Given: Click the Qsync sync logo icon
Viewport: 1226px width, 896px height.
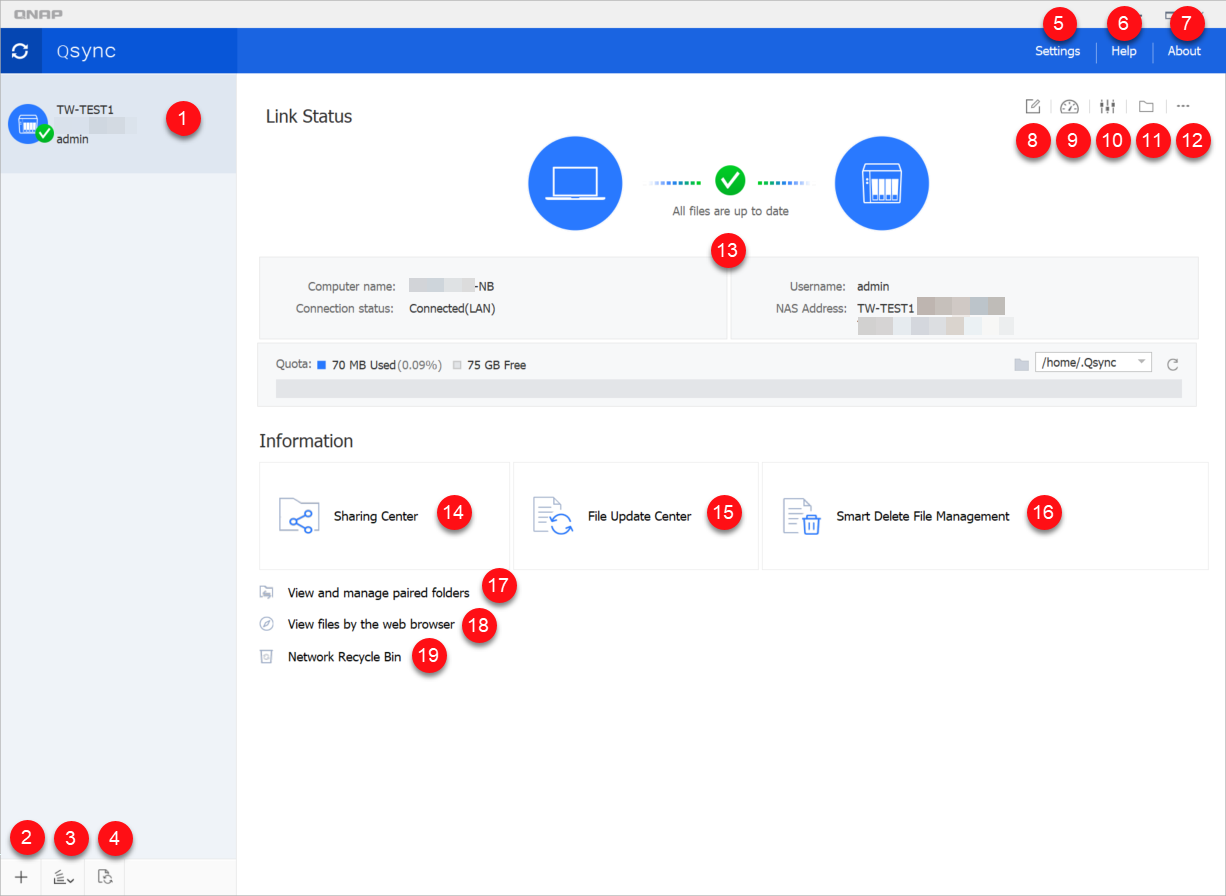Looking at the screenshot, I should click(20, 51).
